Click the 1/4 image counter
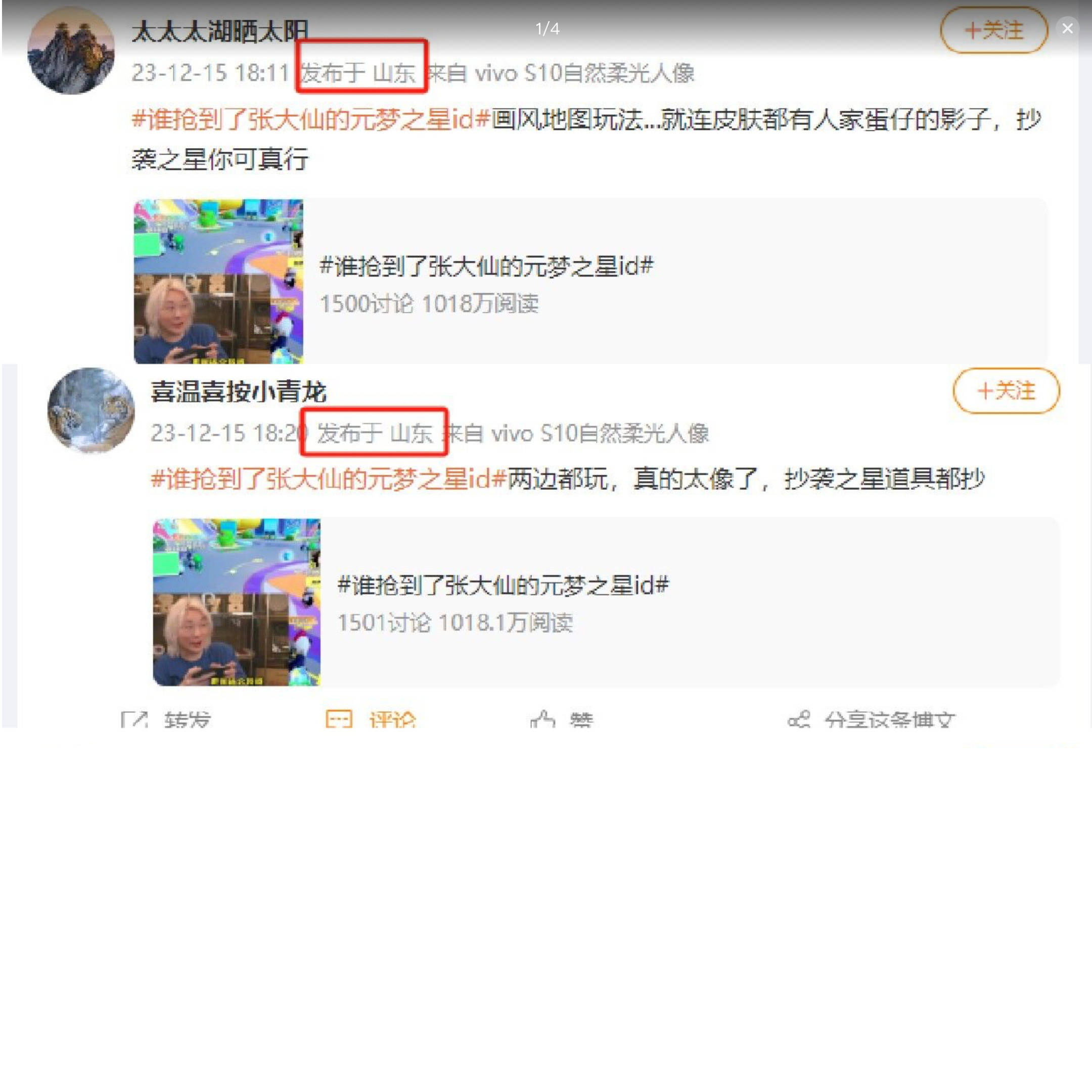The image size is (1092, 1092). point(547,29)
